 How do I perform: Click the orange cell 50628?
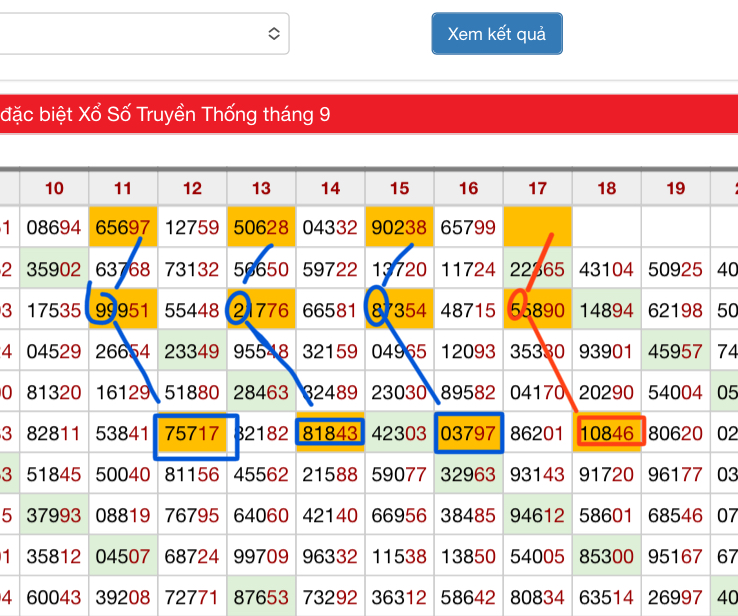[x=261, y=228]
